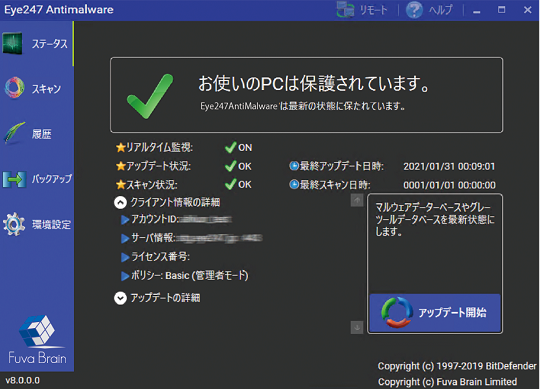Open the スキャン scan section icon
Viewport: 540px width, 389px height.
(x=14, y=87)
